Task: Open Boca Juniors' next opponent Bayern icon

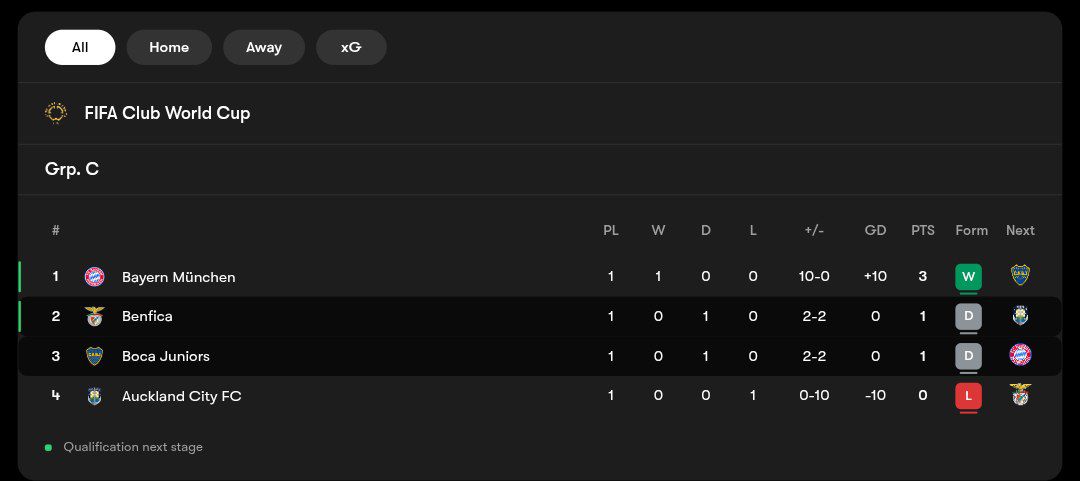Action: coord(1020,355)
